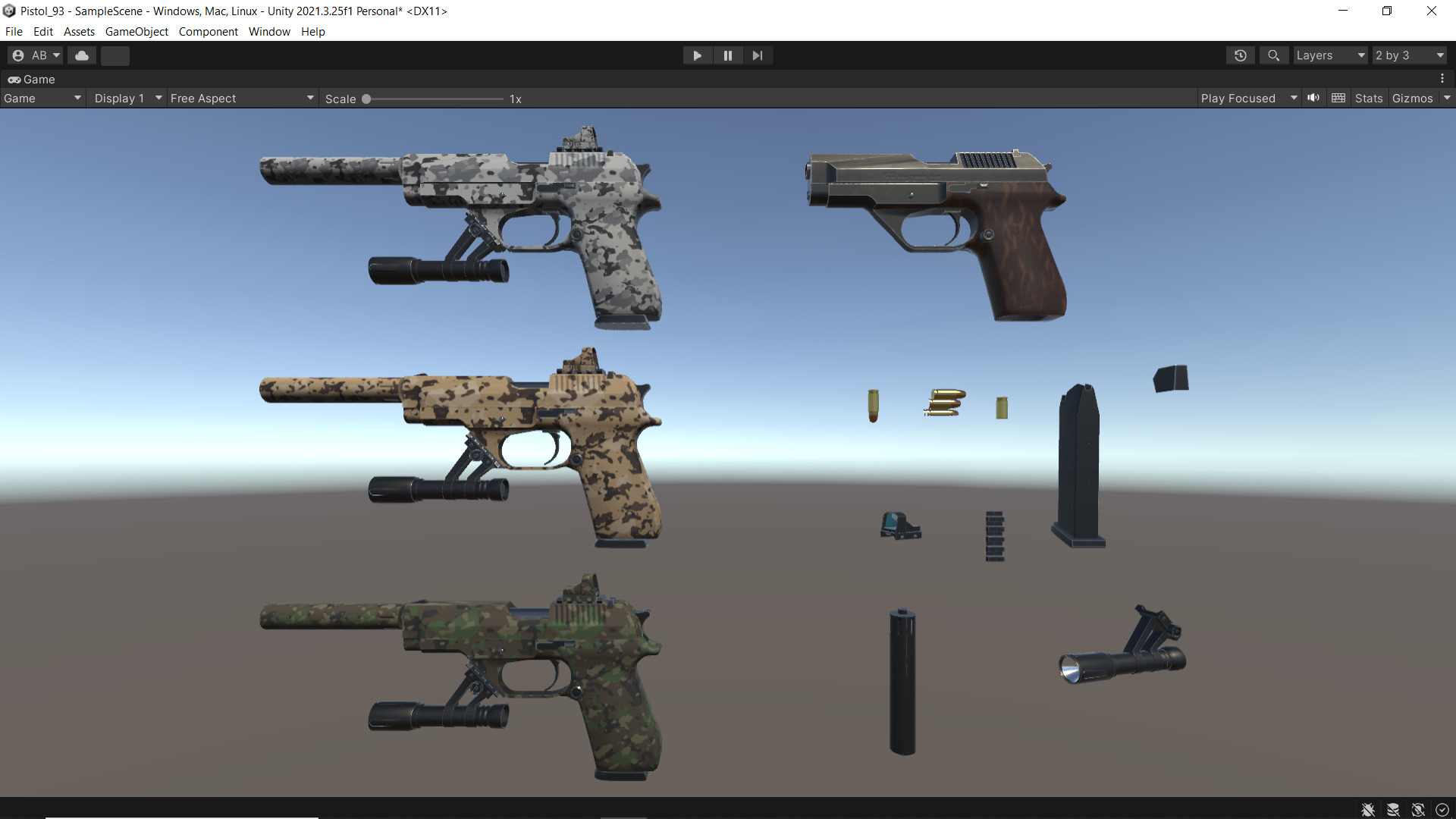The image size is (1456, 819).
Task: Open the GameObject menu
Action: [x=136, y=32]
